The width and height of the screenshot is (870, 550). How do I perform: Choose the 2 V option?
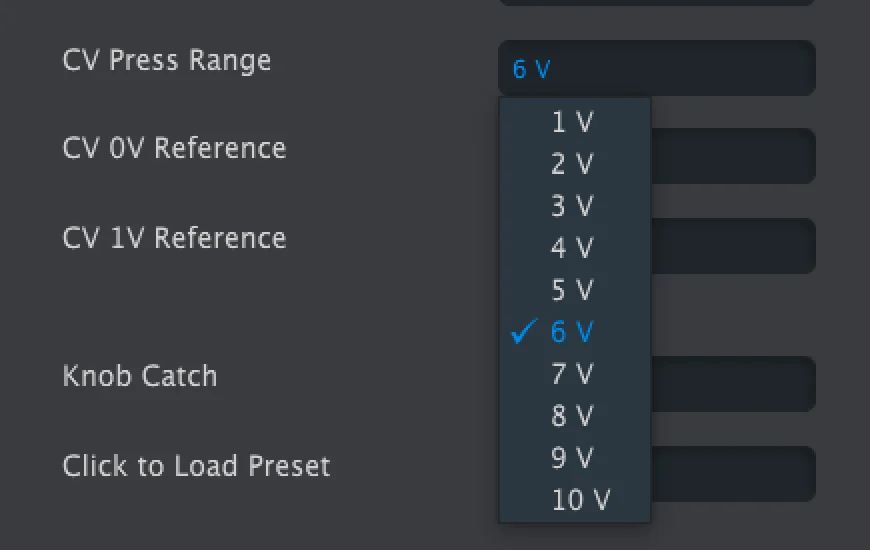click(573, 165)
